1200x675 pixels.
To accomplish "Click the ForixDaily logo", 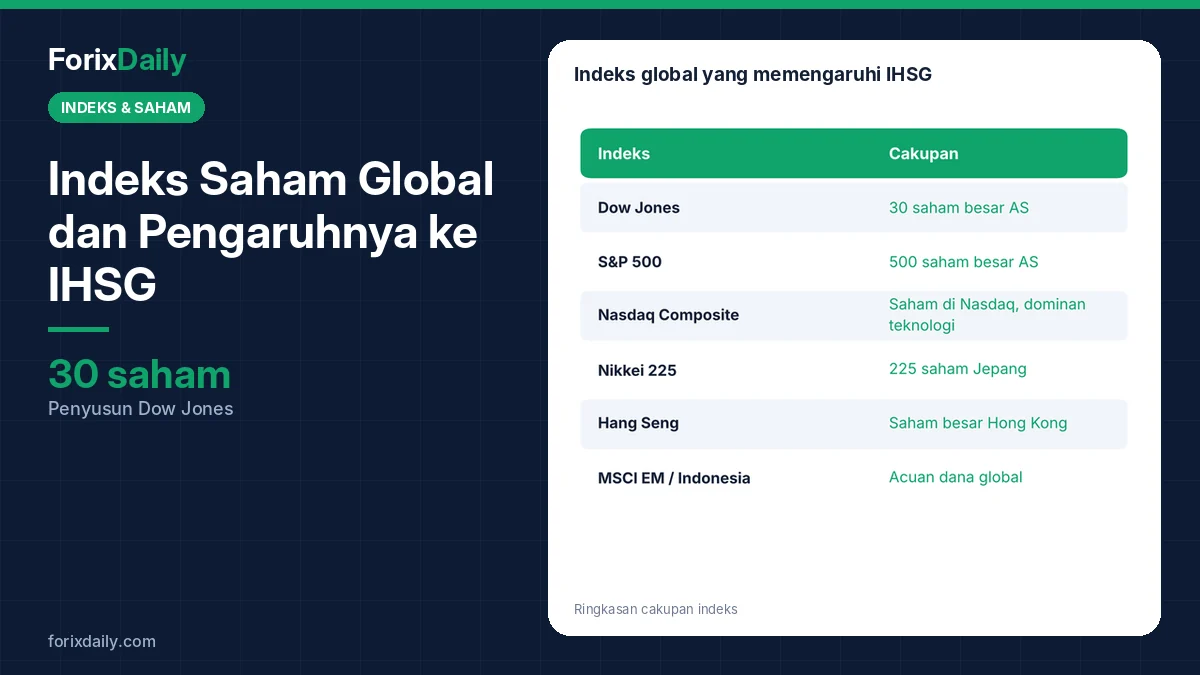I will coord(117,60).
